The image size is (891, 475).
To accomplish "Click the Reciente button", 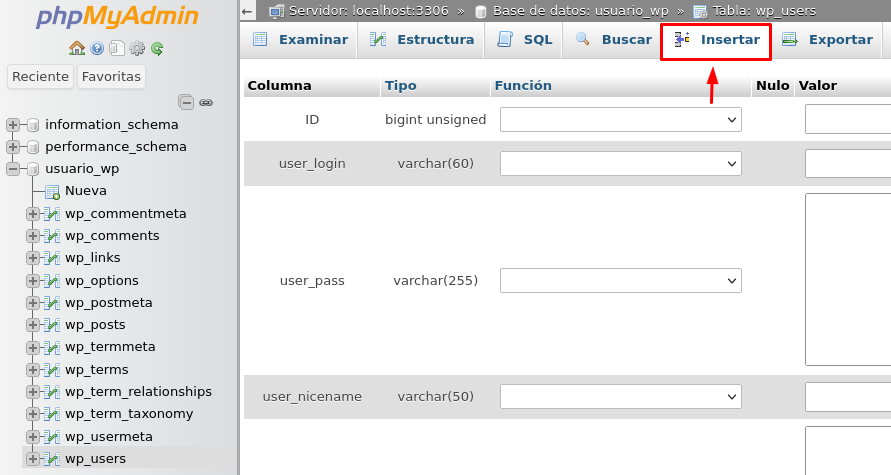I will pos(40,77).
